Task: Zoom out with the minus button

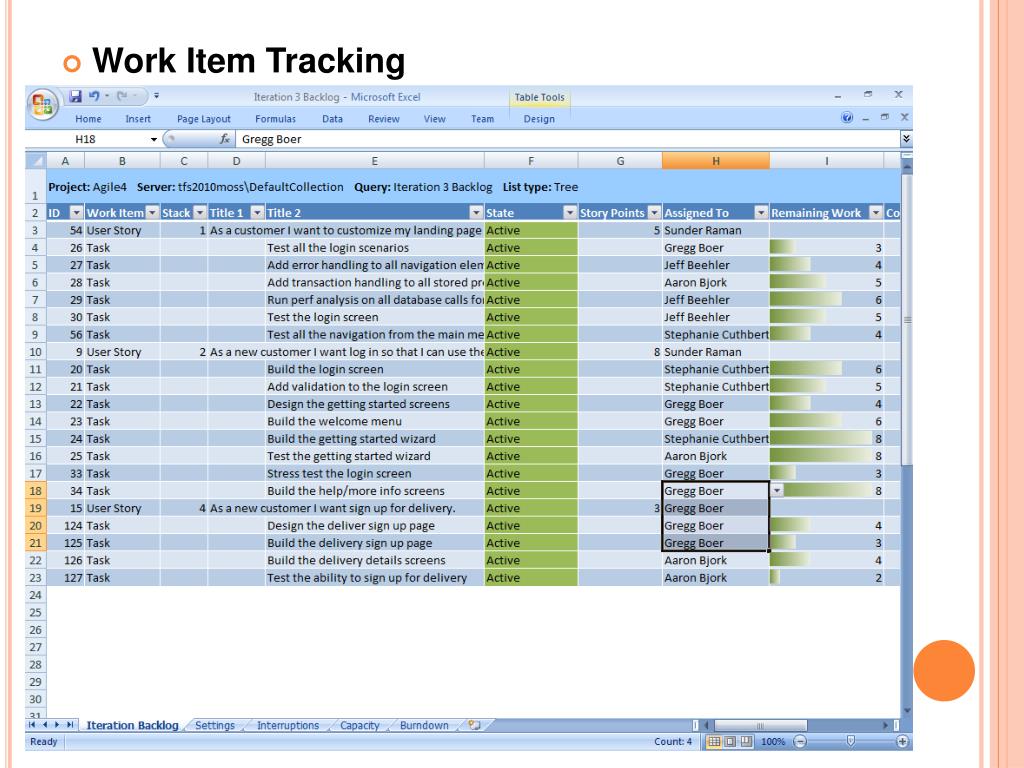Action: [x=800, y=742]
